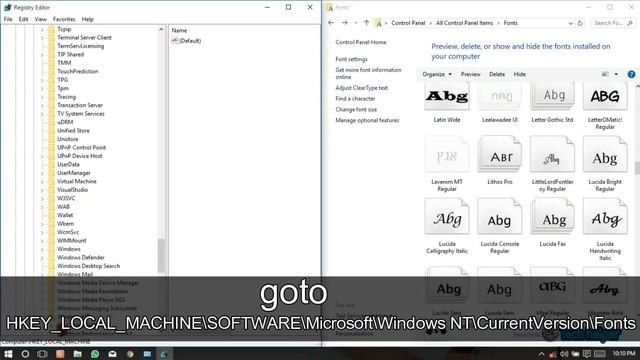
Task: Open the view options dropdown arrow
Action: [616, 74]
